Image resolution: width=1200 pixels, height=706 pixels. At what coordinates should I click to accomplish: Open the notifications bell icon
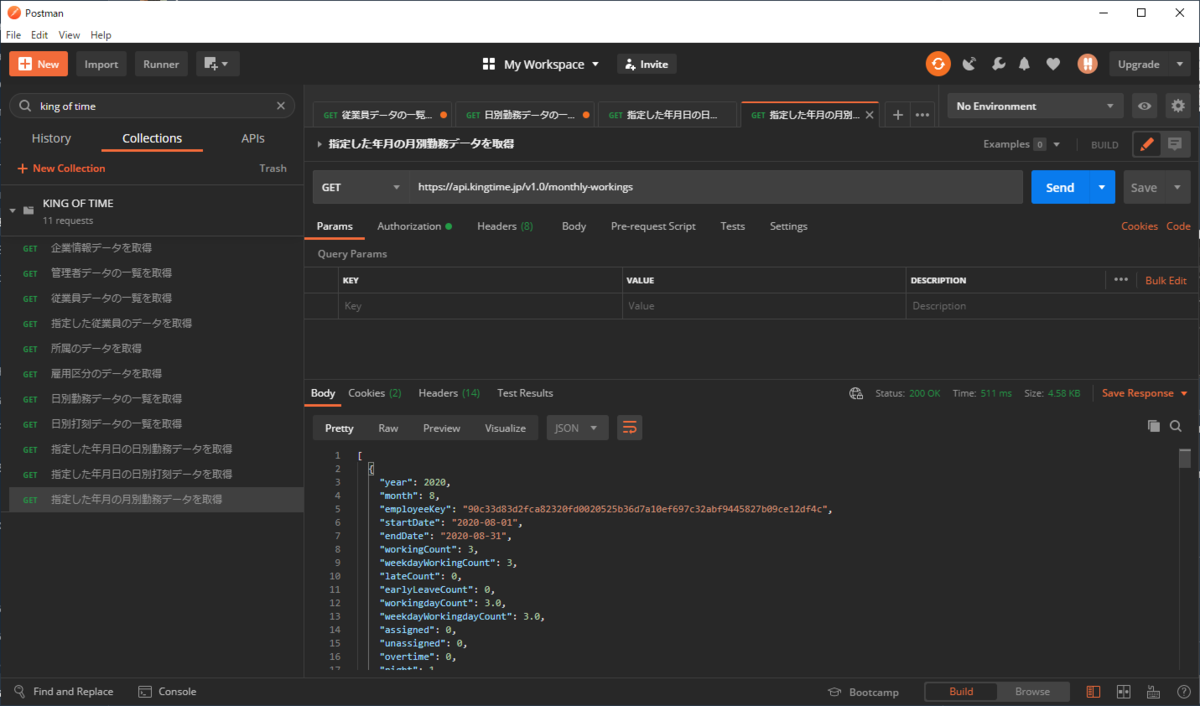(x=1025, y=64)
